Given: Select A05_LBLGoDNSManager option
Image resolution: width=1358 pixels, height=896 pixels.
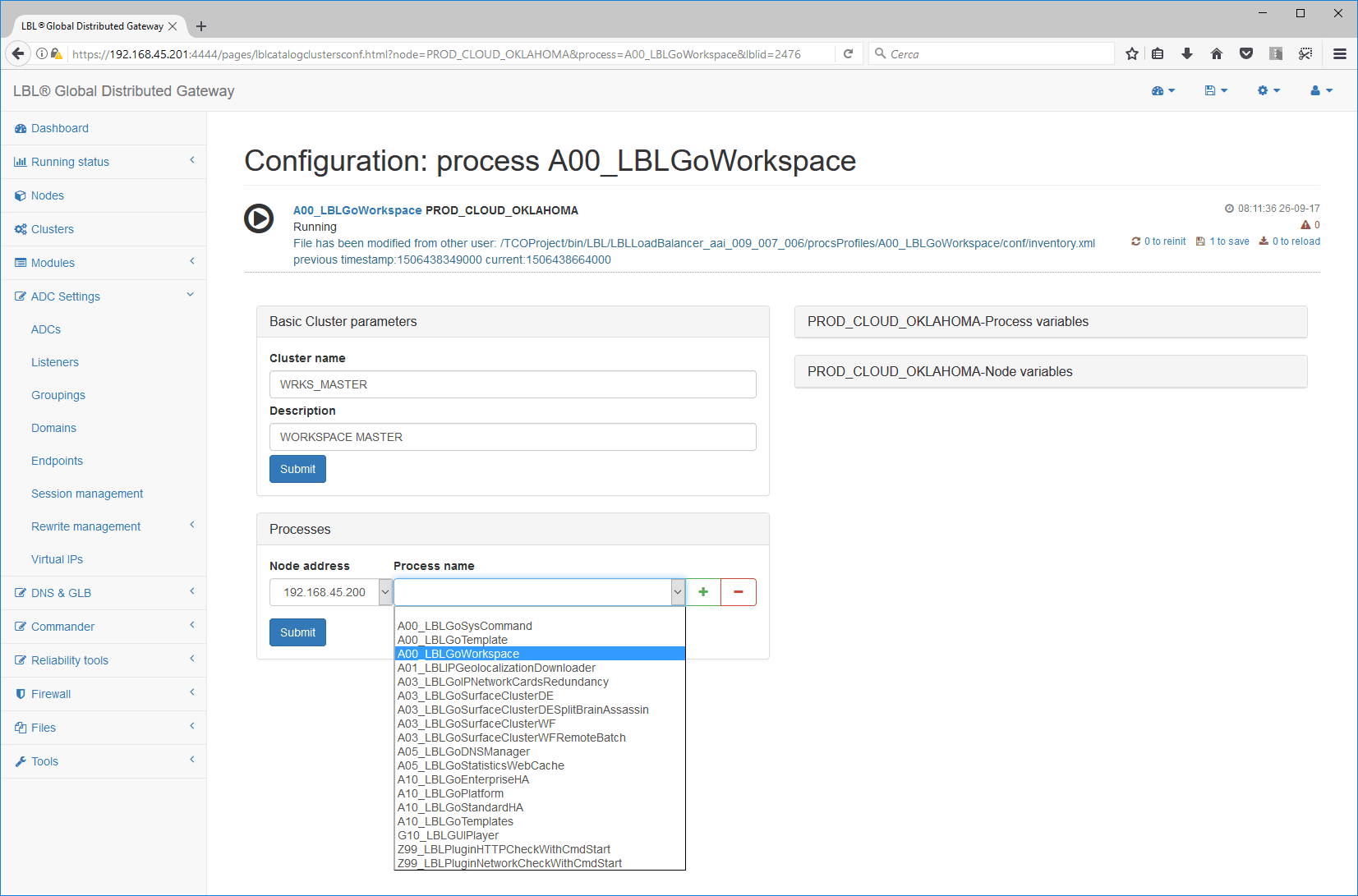Looking at the screenshot, I should 540,751.
